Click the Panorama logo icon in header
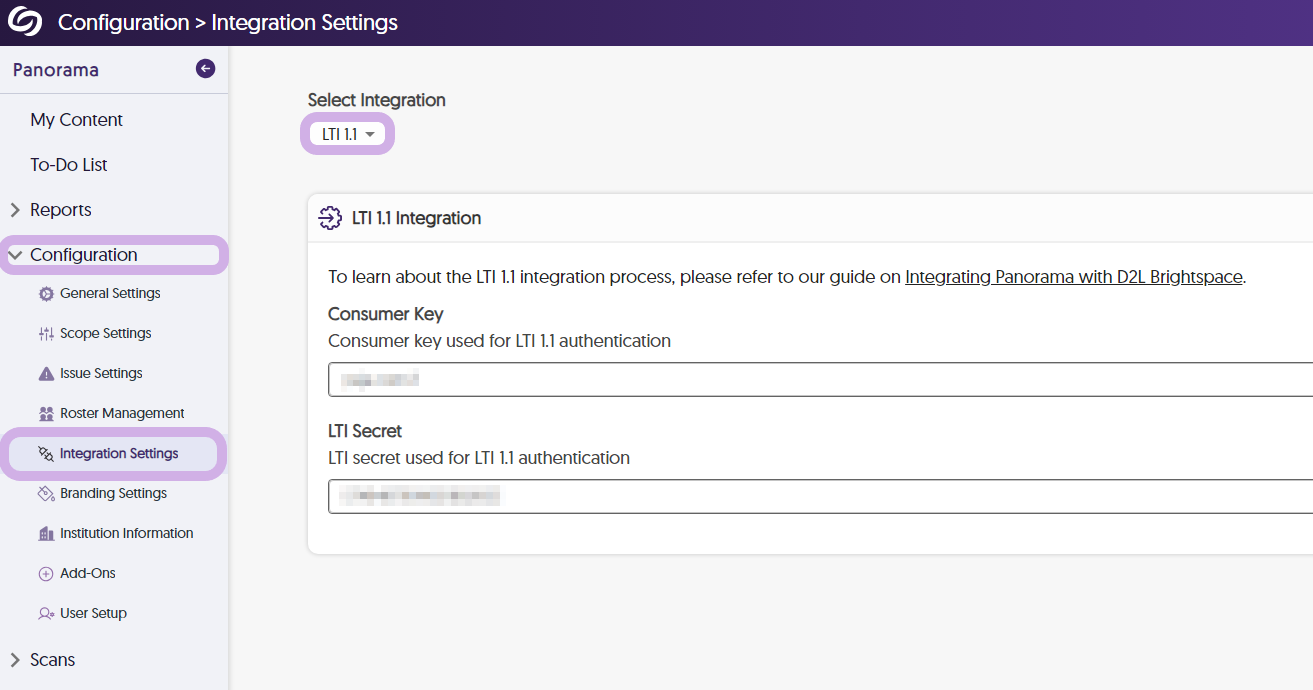This screenshot has height=690, width=1313. point(25,22)
